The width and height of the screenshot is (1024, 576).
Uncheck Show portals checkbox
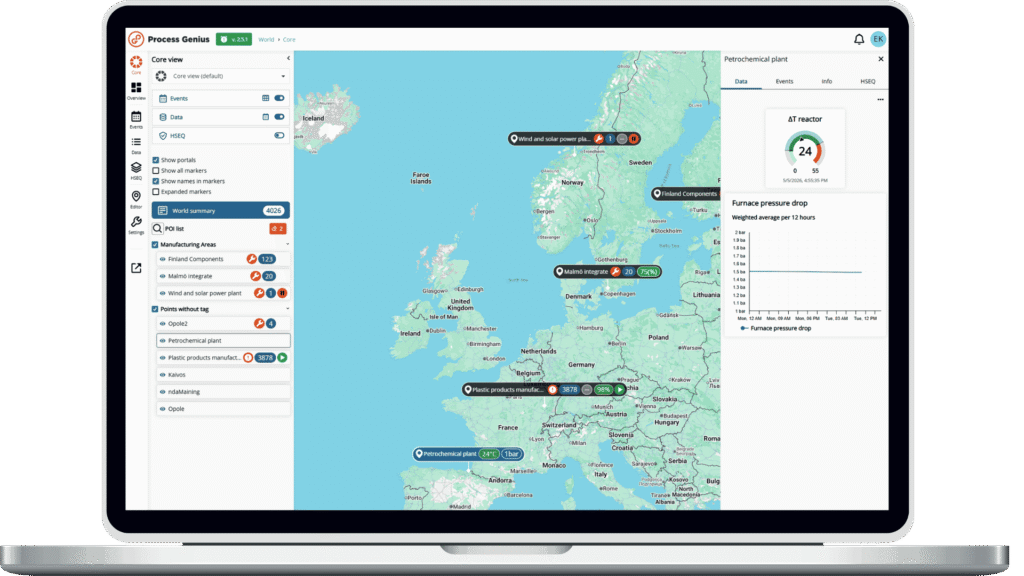point(155,160)
